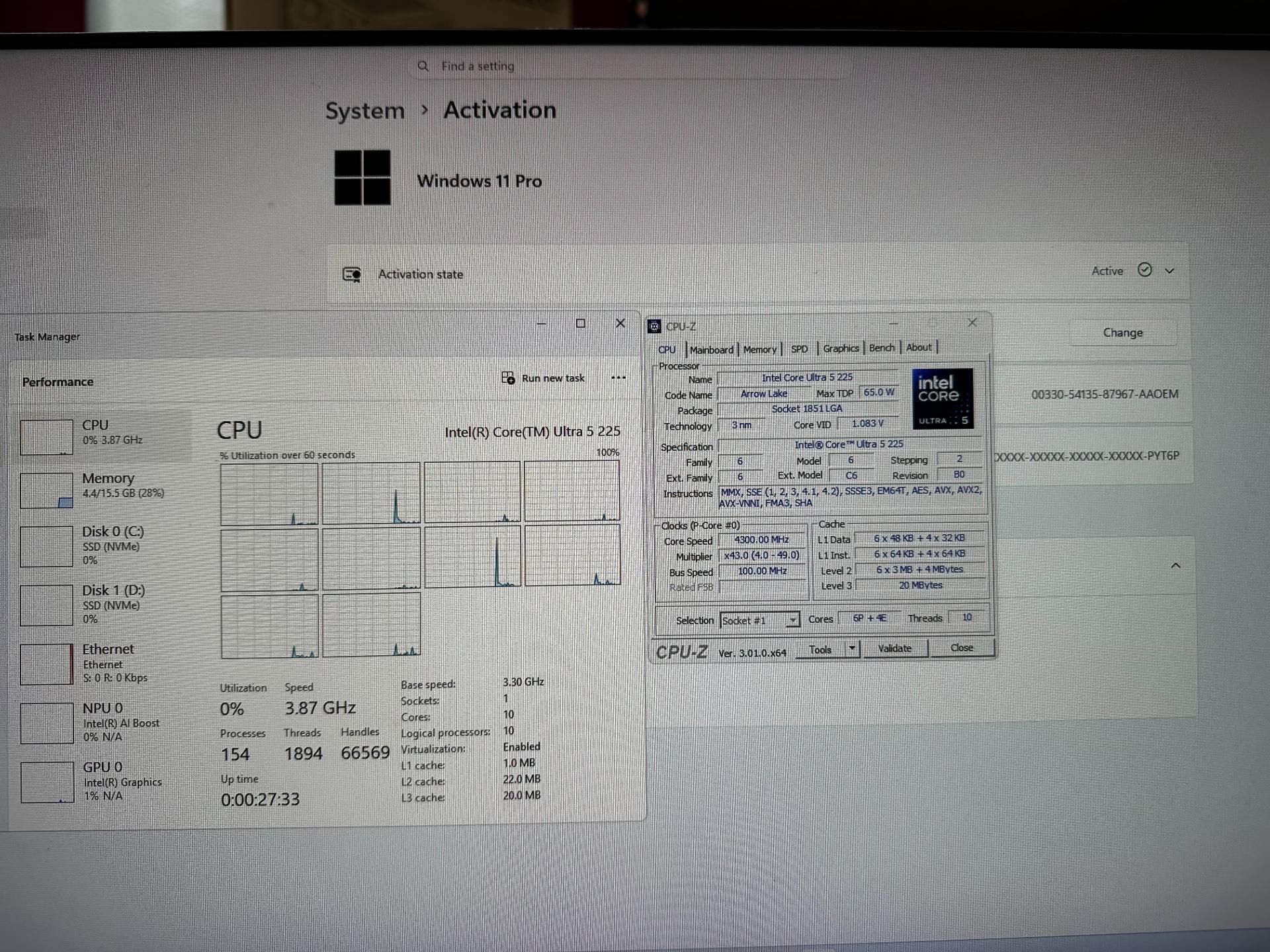The height and width of the screenshot is (952, 1270).
Task: Switch to the CPU tab in CPU-Z
Action: tap(667, 350)
